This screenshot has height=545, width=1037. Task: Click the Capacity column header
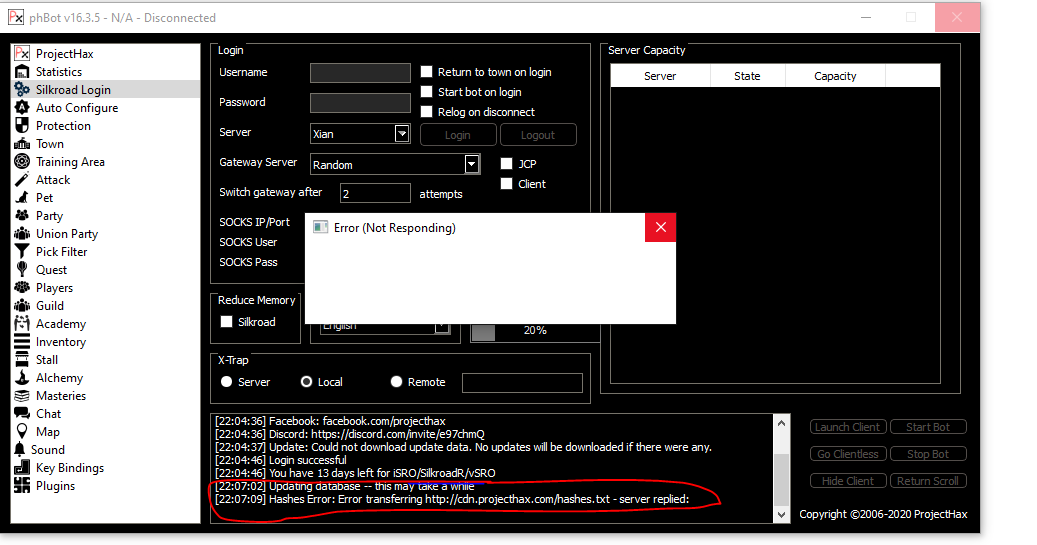[835, 76]
